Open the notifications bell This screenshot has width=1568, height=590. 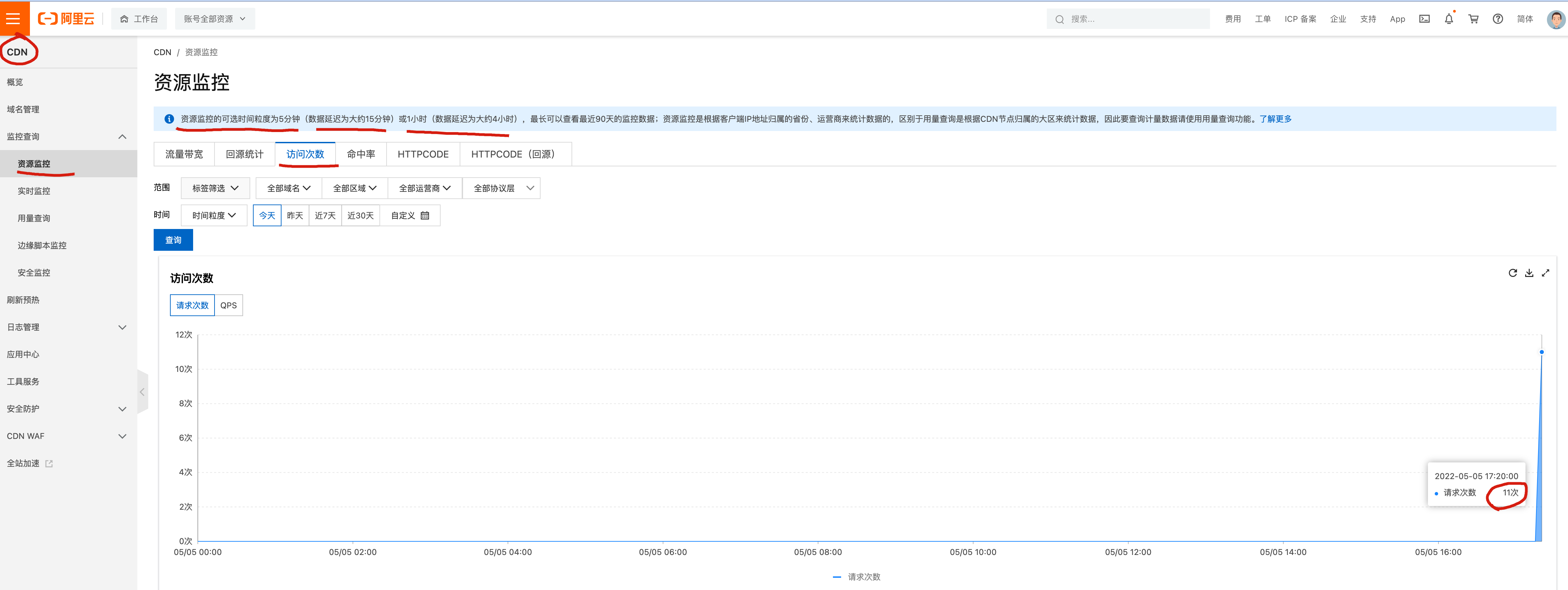(1449, 19)
